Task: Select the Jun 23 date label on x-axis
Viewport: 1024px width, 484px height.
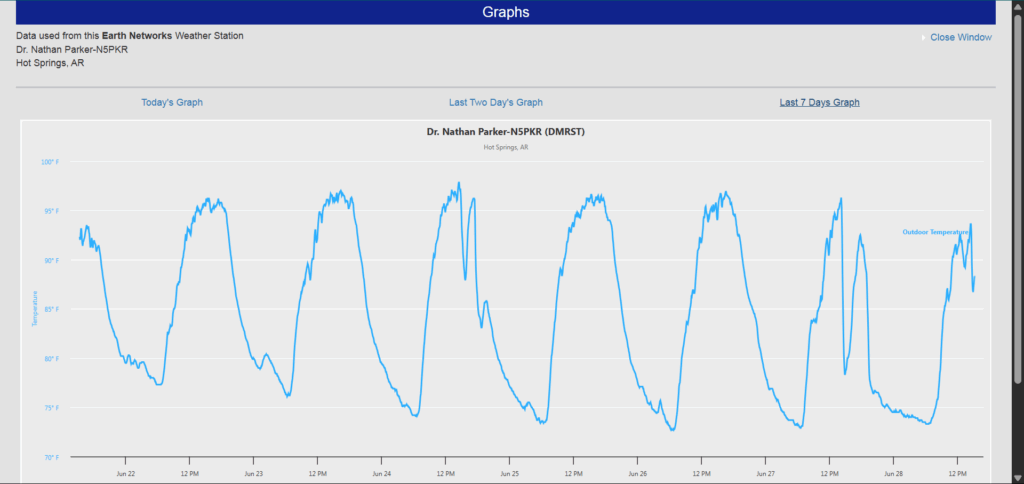Action: (253, 474)
